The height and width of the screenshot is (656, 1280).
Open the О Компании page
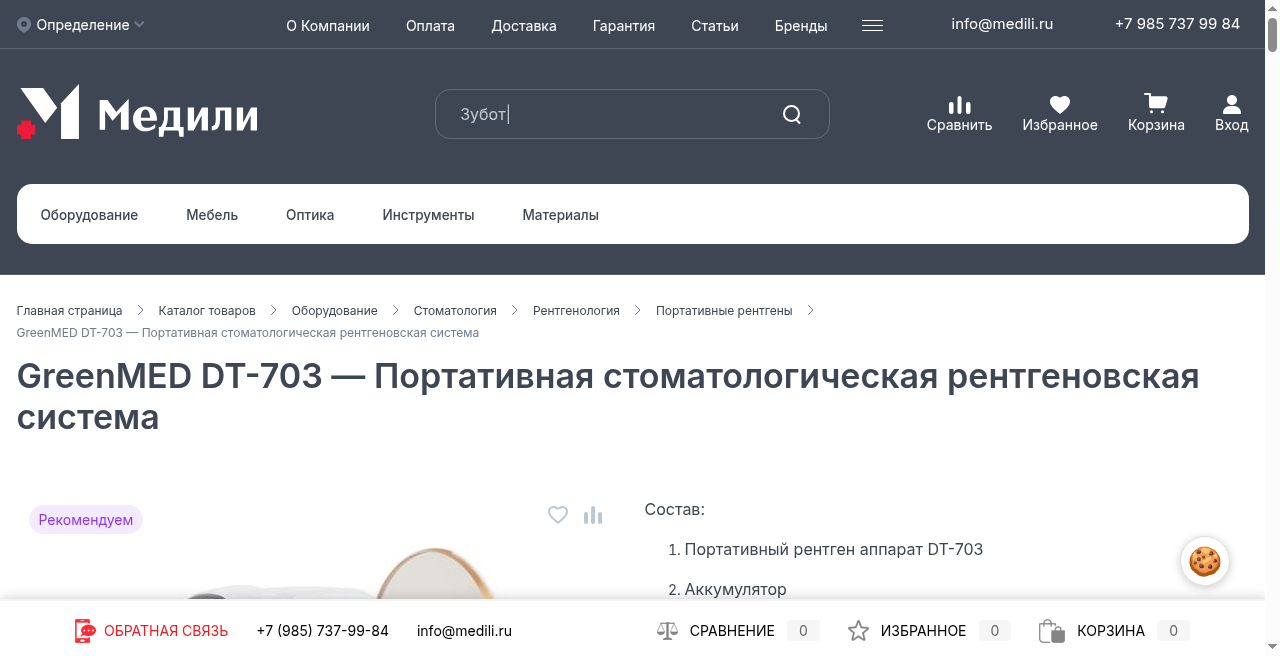click(328, 26)
